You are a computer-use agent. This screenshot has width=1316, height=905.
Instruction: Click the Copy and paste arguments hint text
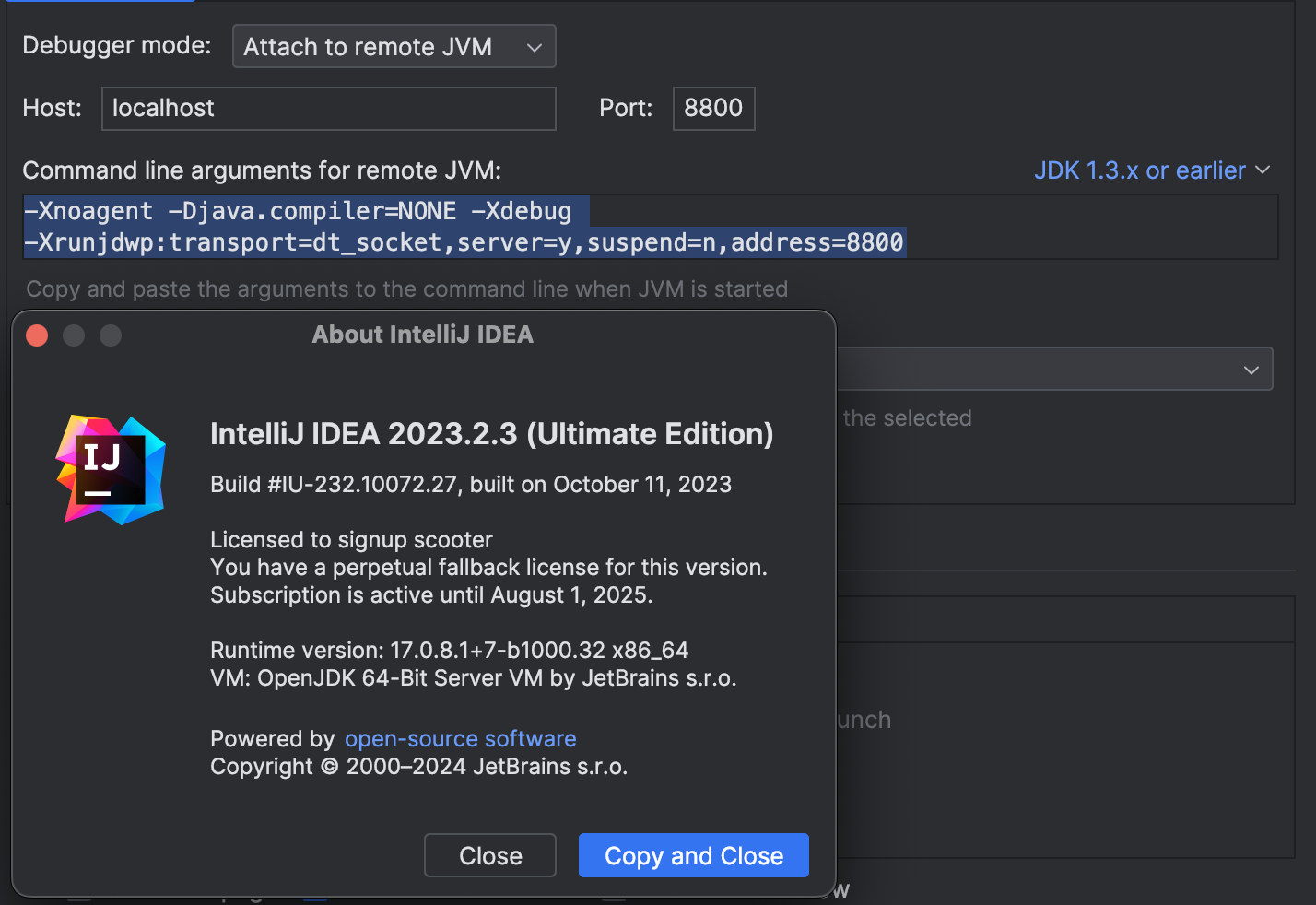[406, 289]
